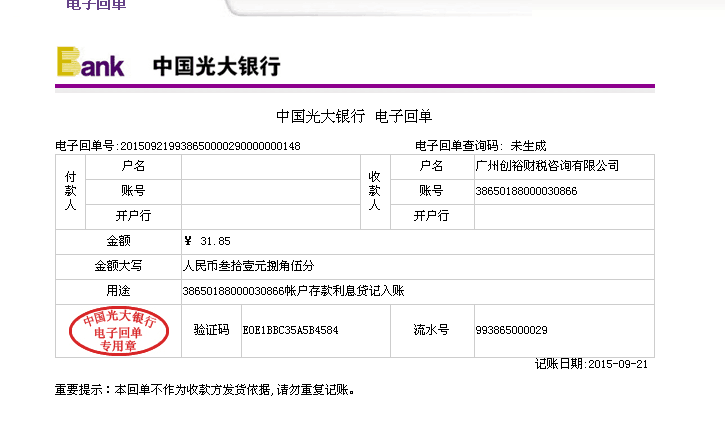Click the empty payer 户名 cell
This screenshot has width=725, height=422.
pyautogui.click(x=270, y=167)
